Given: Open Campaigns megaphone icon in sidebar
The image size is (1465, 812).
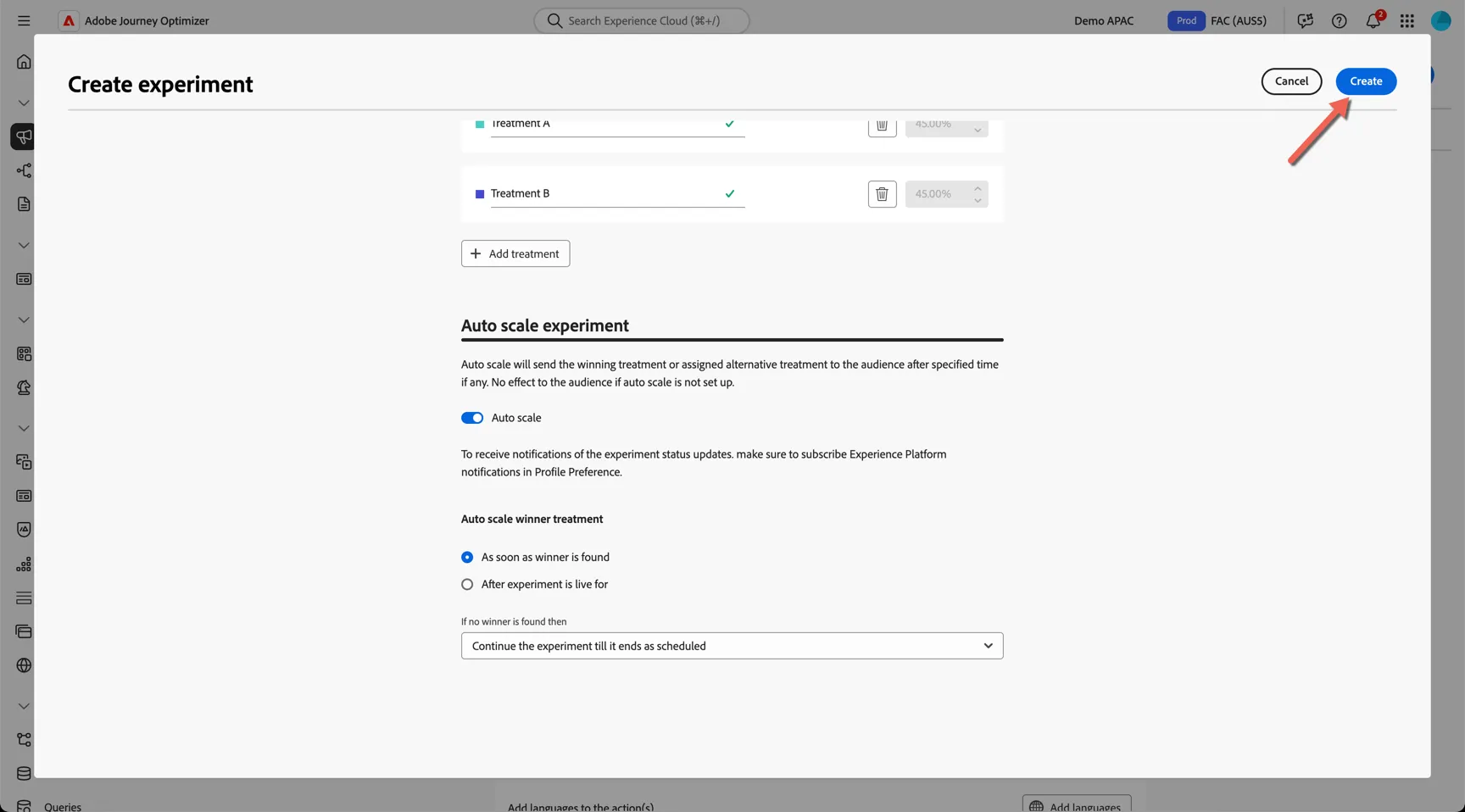Looking at the screenshot, I should 24,136.
